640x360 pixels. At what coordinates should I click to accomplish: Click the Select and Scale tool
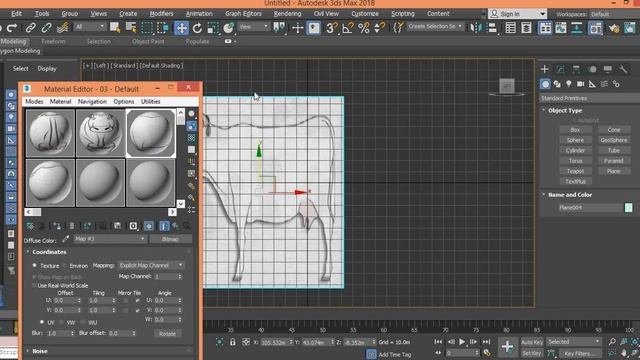pos(213,28)
